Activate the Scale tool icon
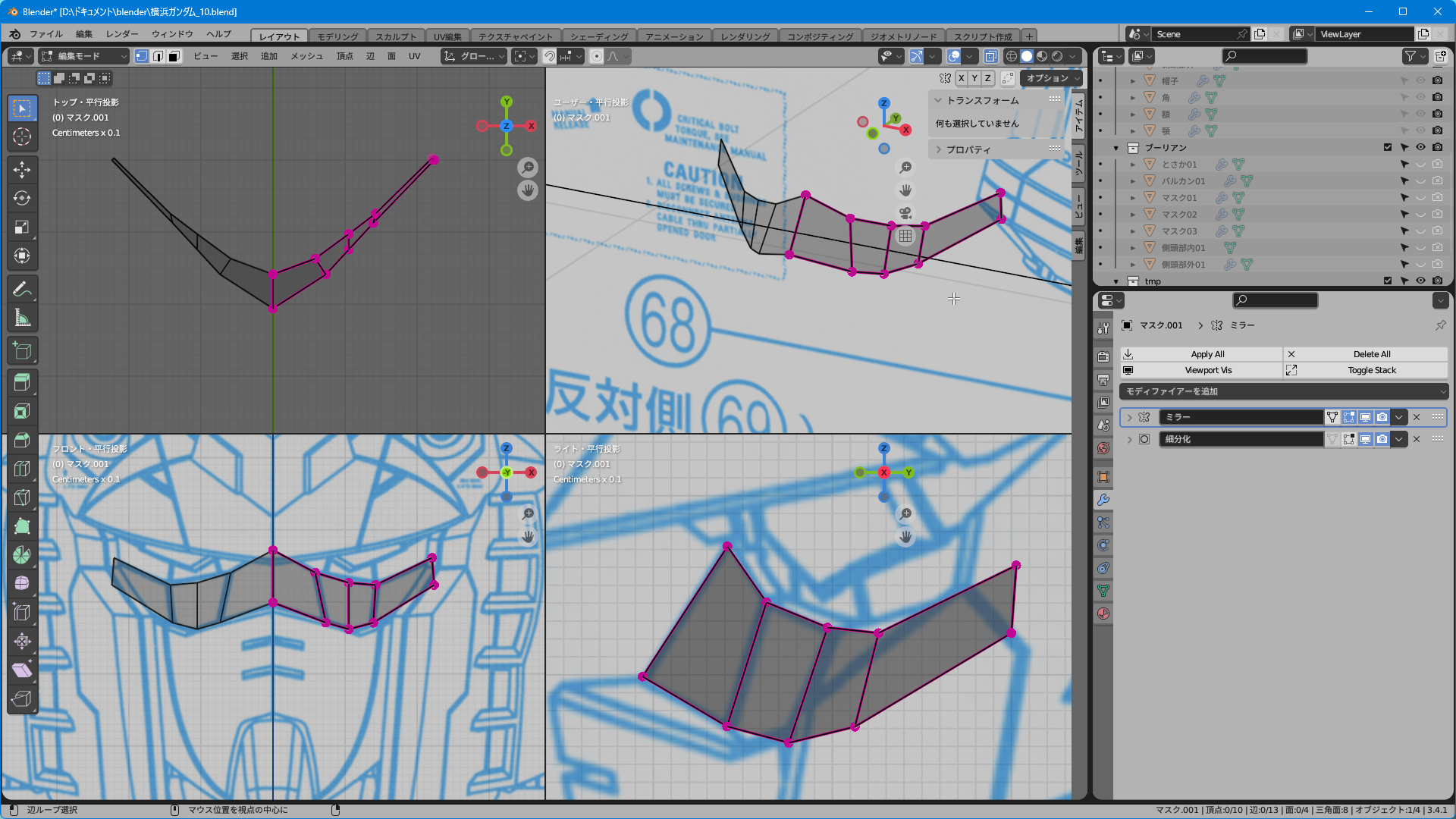 [22, 227]
